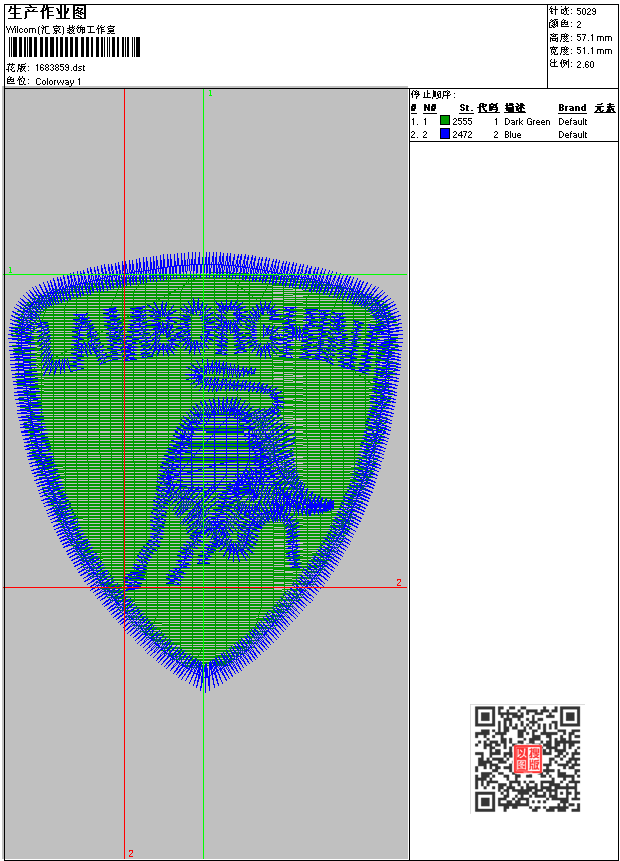The image size is (620, 861).
Task: Click the 代码 column header
Action: (488, 108)
